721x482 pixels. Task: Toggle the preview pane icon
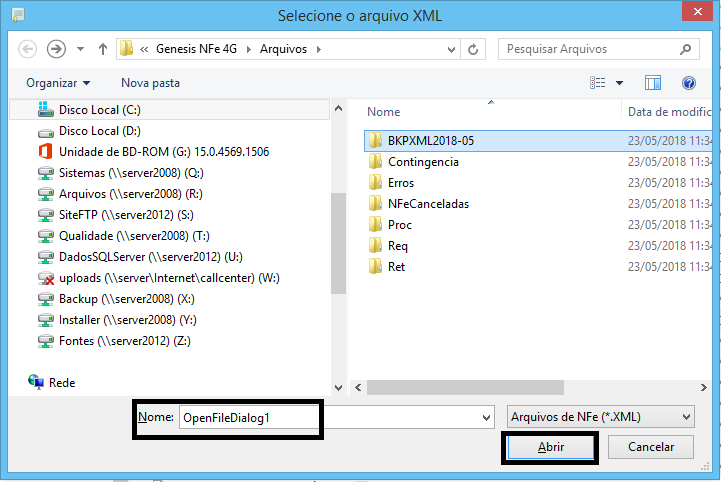pyautogui.click(x=653, y=83)
